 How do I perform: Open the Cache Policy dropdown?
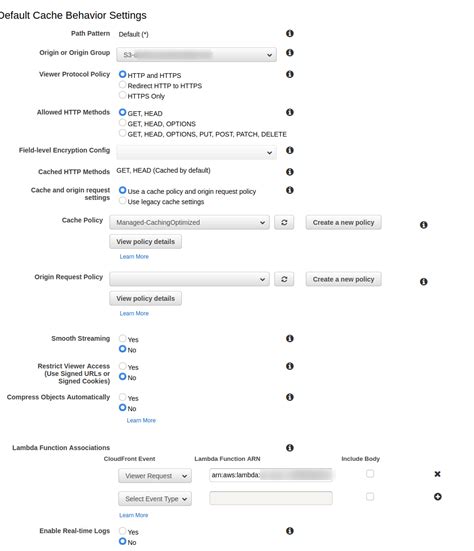189,222
